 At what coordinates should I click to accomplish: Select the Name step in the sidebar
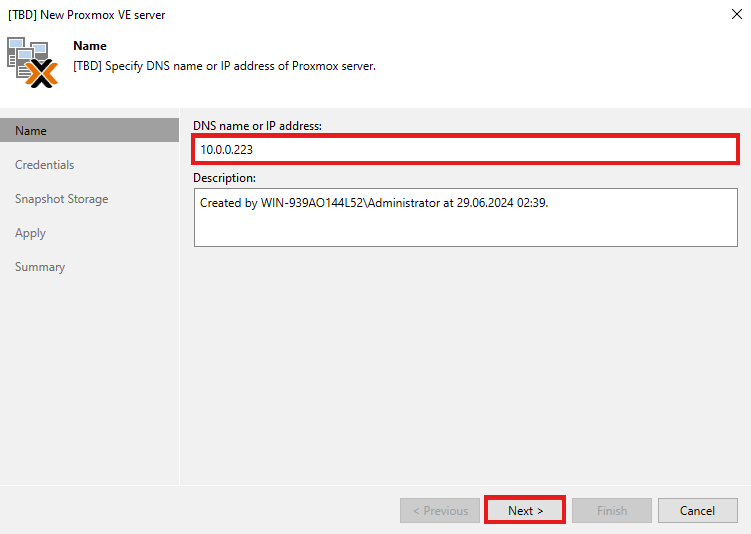(x=31, y=131)
